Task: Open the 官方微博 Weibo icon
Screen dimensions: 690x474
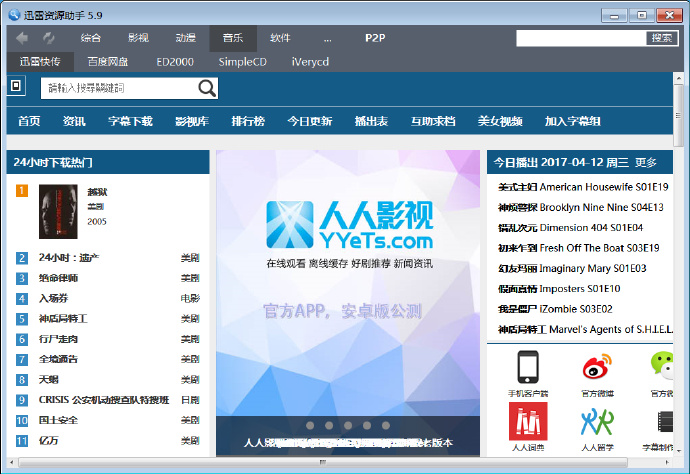Action: tap(597, 367)
